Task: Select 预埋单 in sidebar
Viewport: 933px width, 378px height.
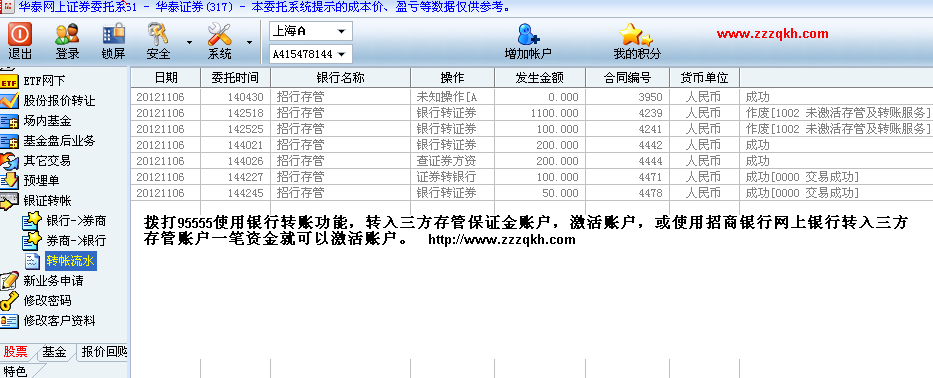Action: tap(41, 181)
